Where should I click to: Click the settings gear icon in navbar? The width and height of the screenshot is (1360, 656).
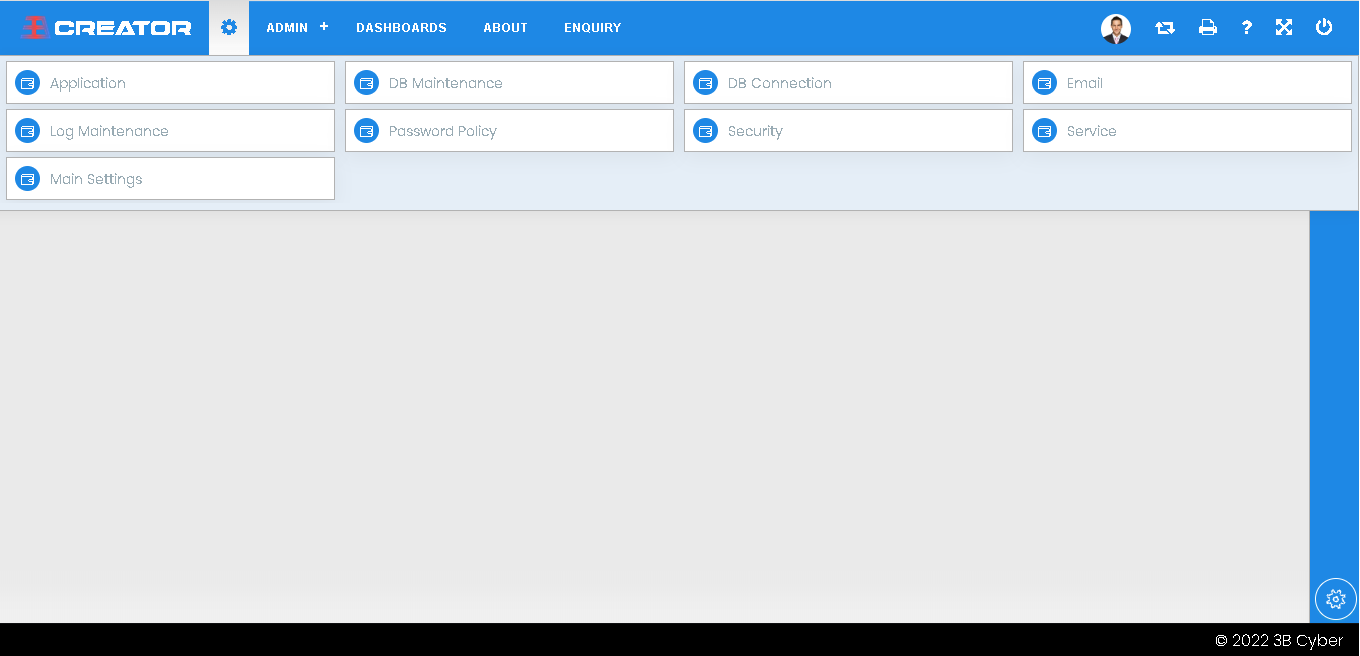click(229, 27)
